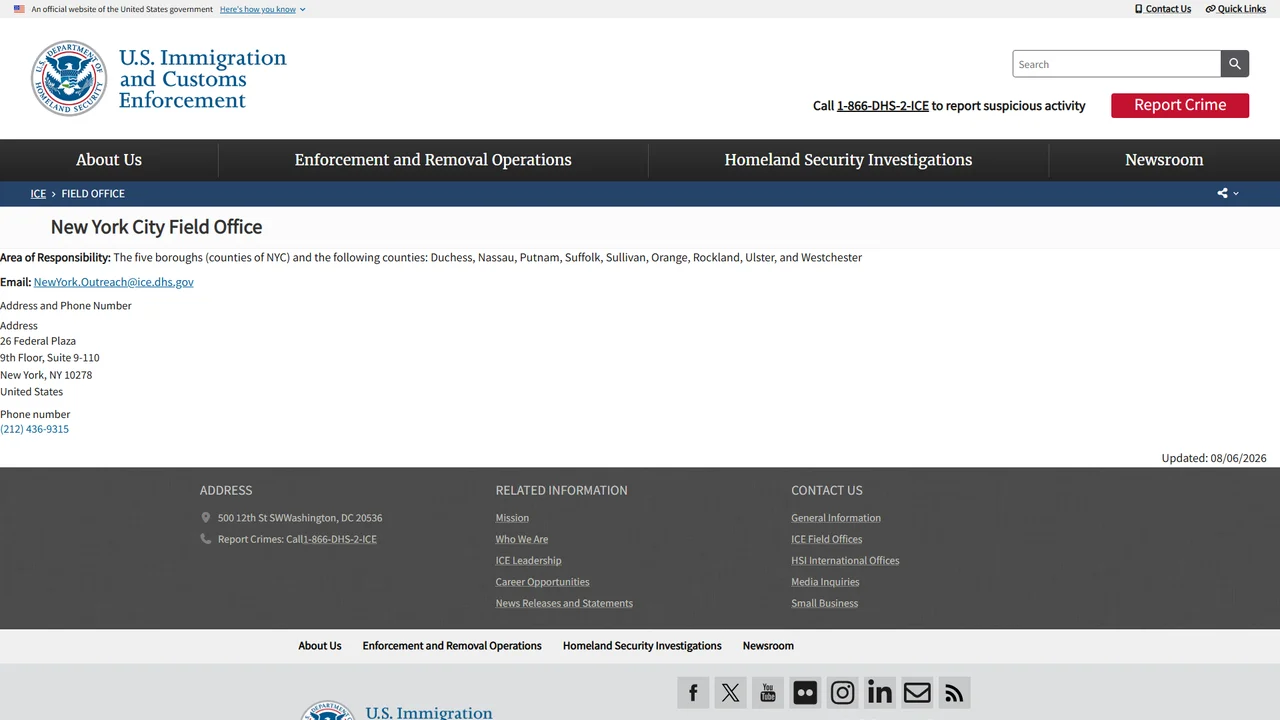The image size is (1280, 720).
Task: Open the LinkedIn social icon
Action: click(880, 693)
